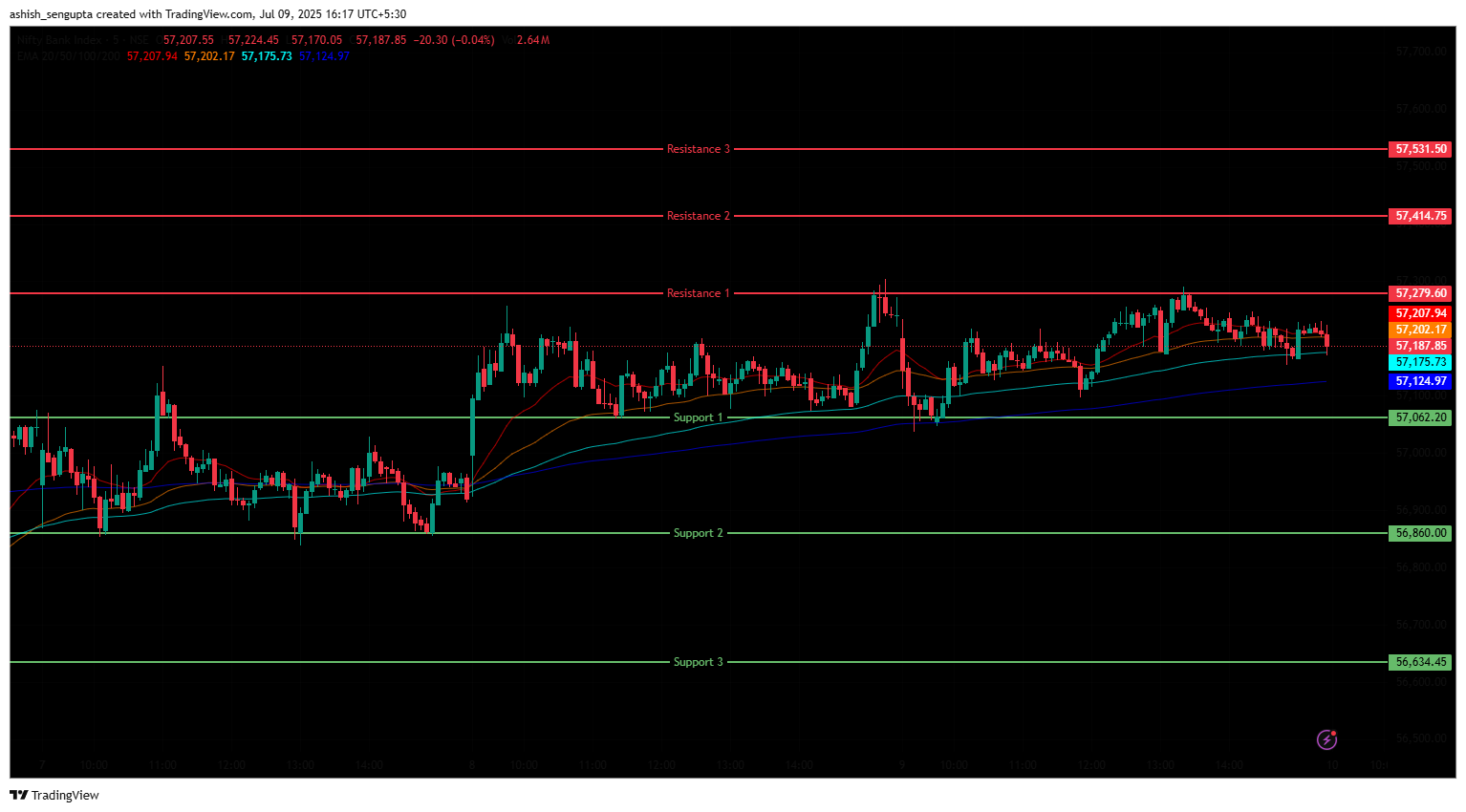Click the green 56,634.45 price scale tag

tap(1420, 662)
